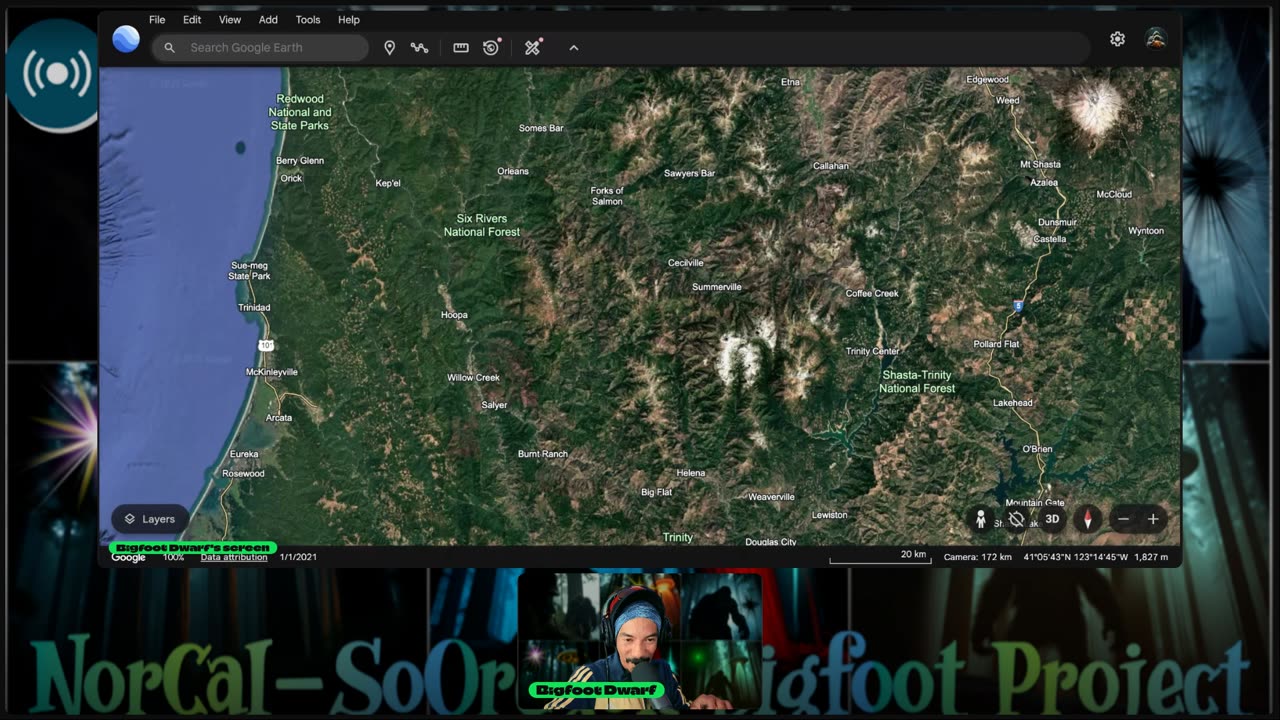The width and height of the screenshot is (1280, 720).
Task: Zoom out with the minus button
Action: 1124,519
